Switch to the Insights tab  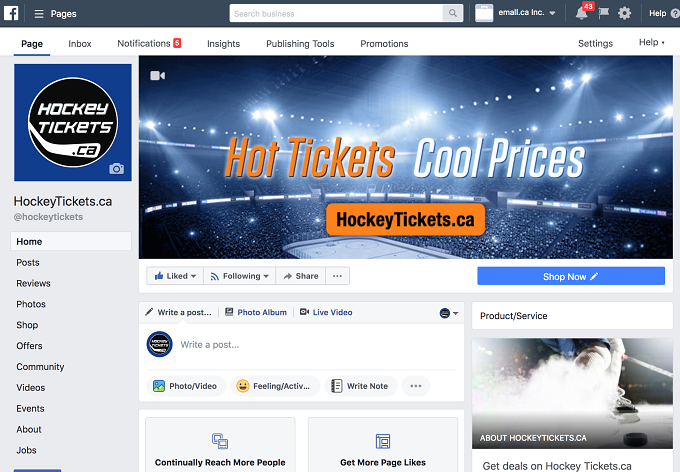point(223,44)
